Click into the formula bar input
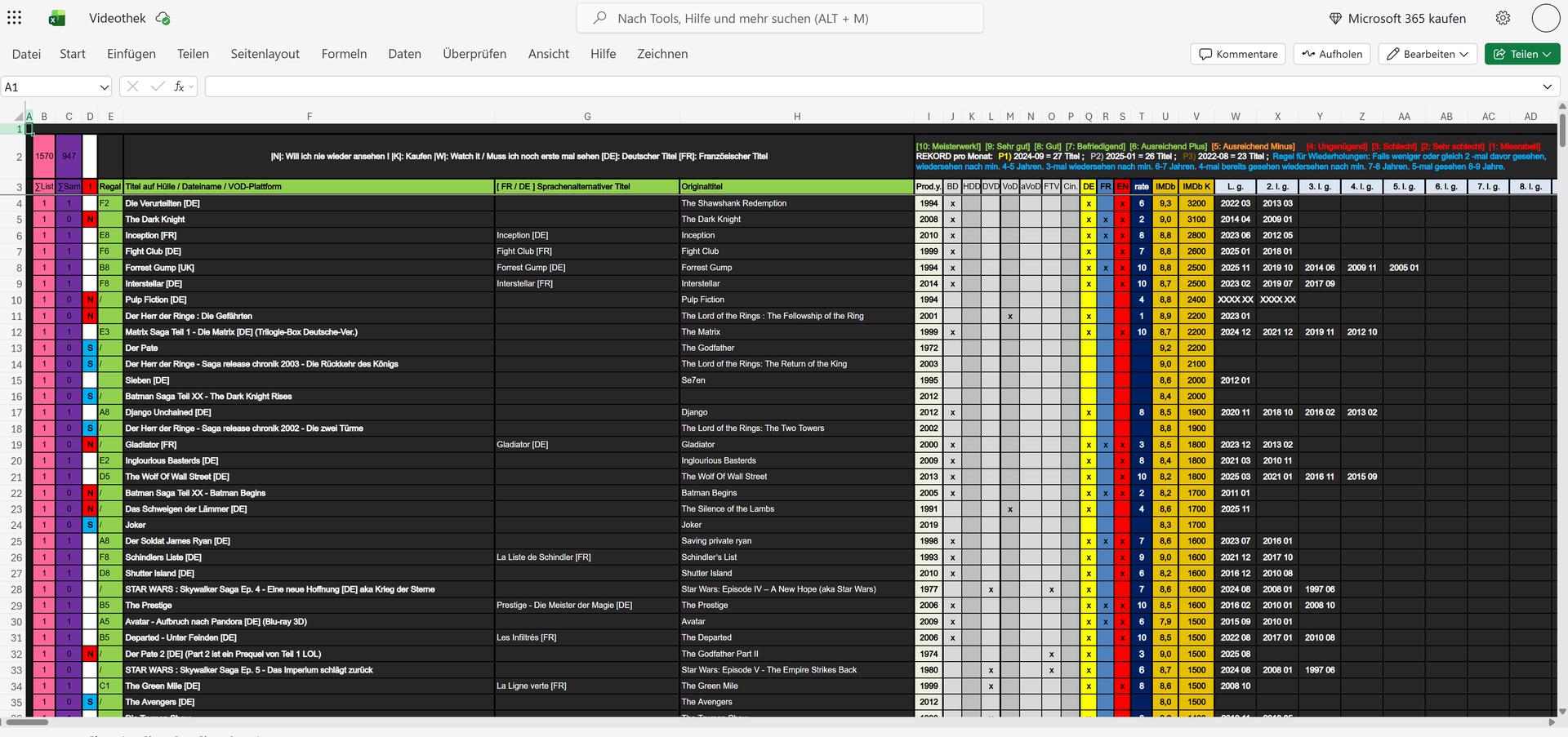 click(871, 87)
